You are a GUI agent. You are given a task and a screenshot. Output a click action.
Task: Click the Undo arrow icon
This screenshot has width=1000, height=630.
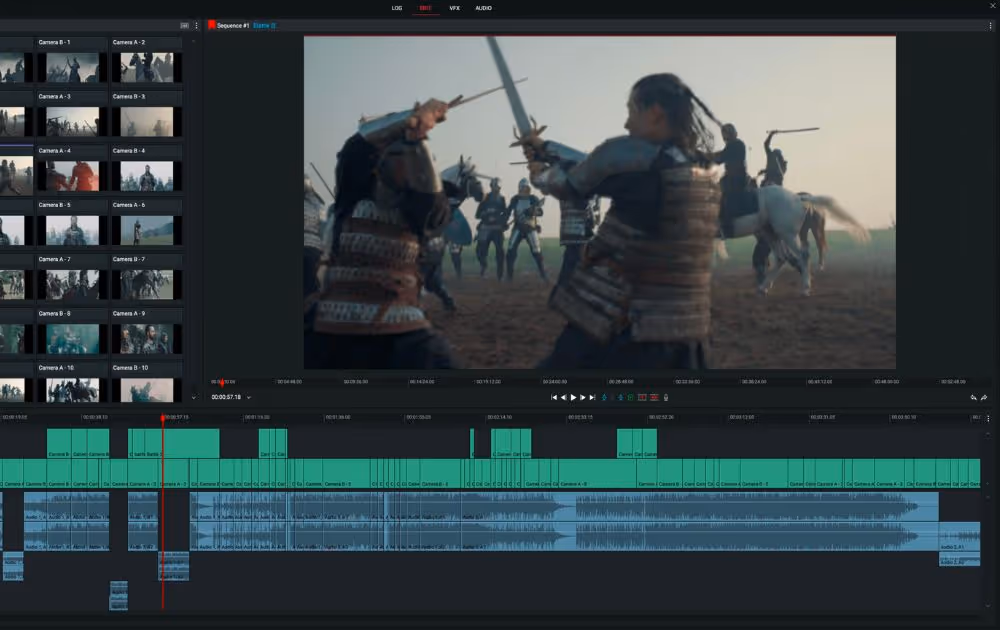[x=973, y=397]
